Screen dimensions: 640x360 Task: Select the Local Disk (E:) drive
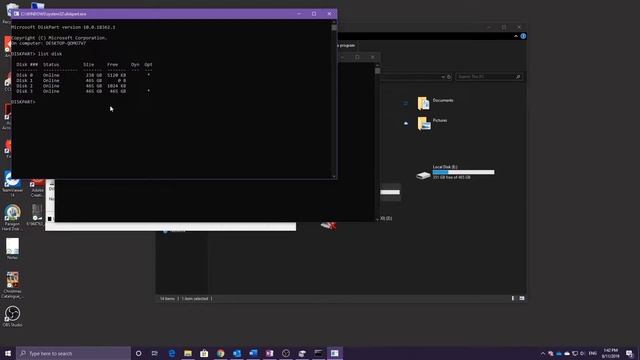click(455, 172)
